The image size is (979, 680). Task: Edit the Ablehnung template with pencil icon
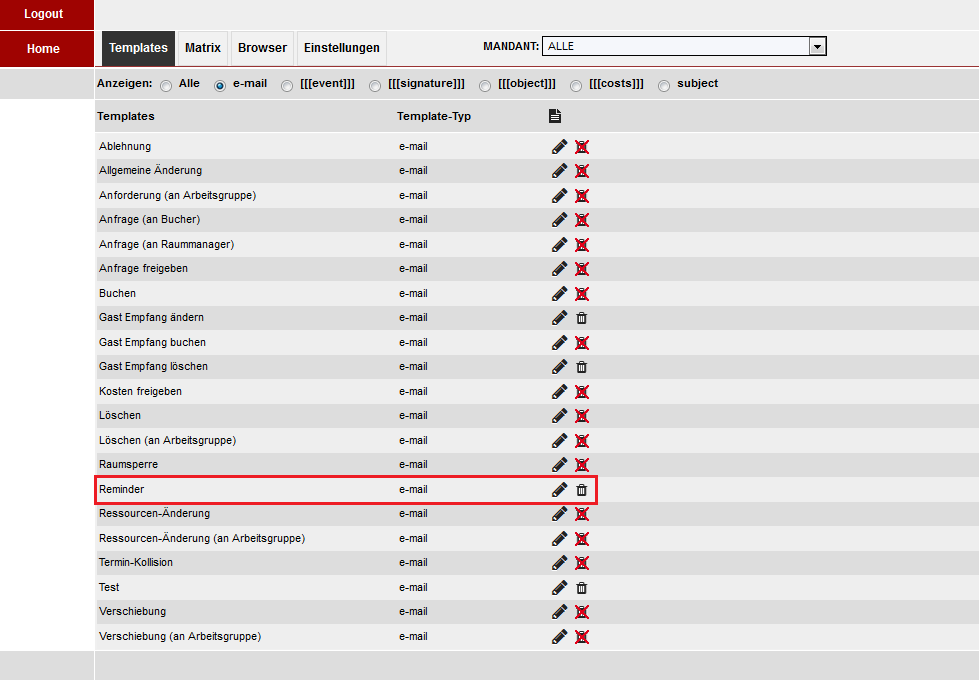559,147
